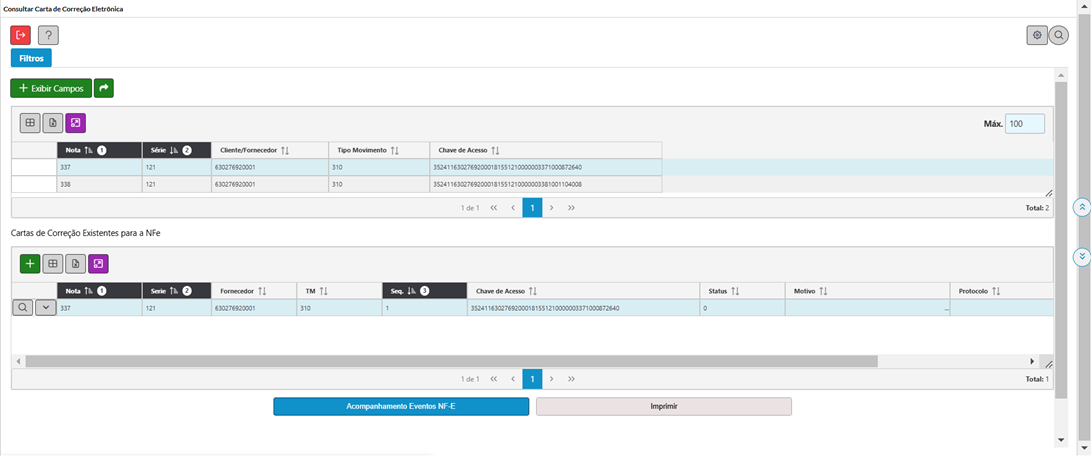Viewport: 1091px width, 456px height.
Task: Click the green share arrow beside Exibir Campos
Action: coord(104,88)
